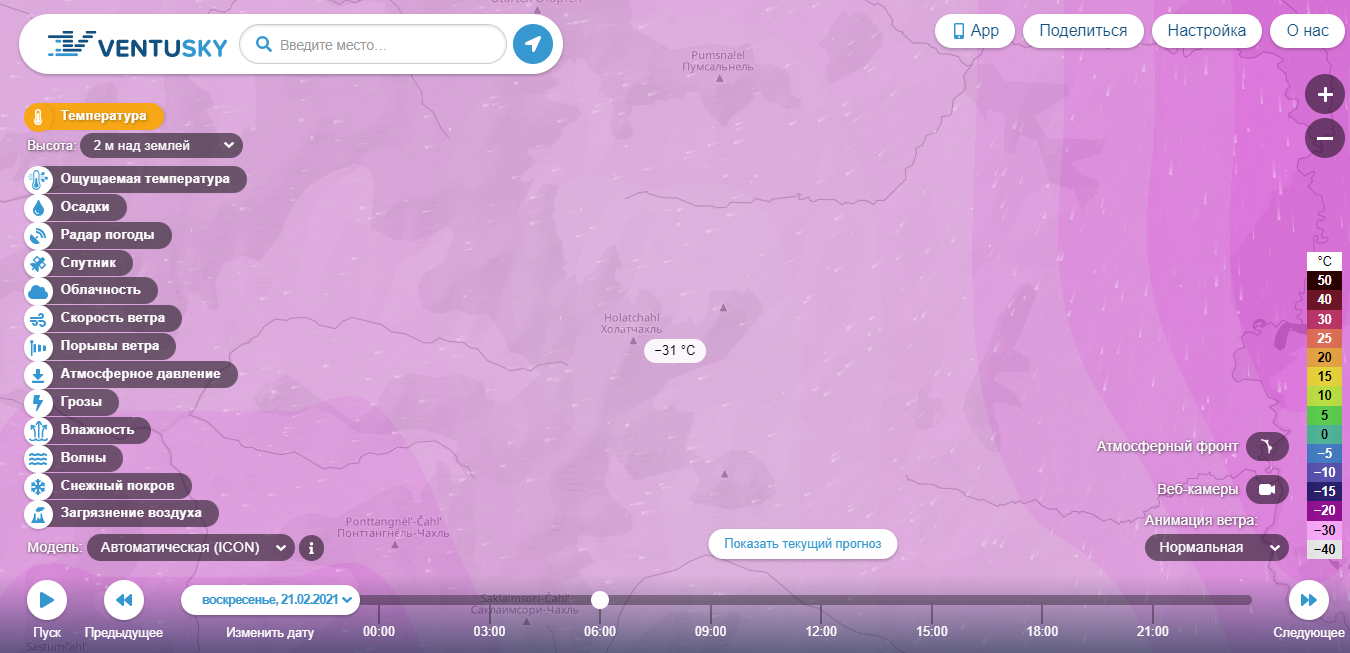Locate me with the blue arrow button
The height and width of the screenshot is (653, 1350).
pyautogui.click(x=533, y=44)
